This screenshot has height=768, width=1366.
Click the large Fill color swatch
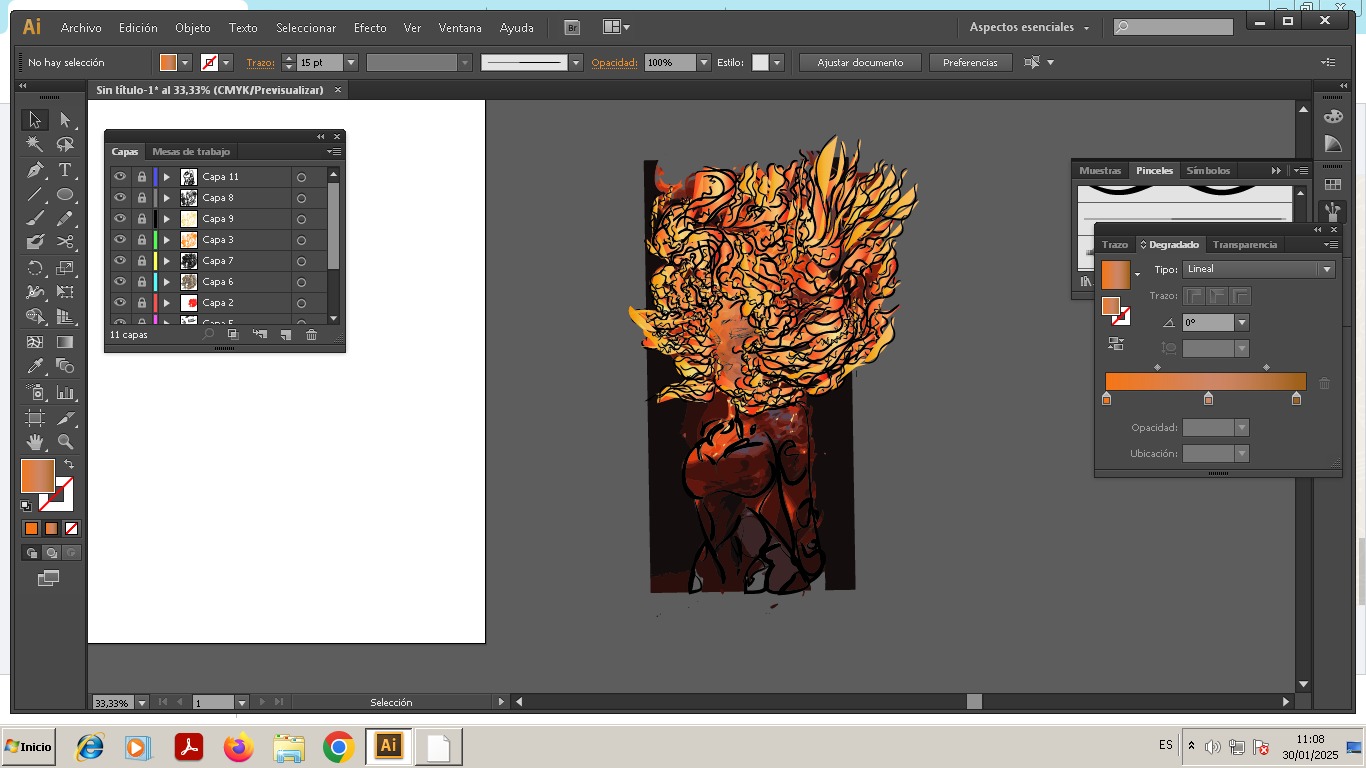point(38,476)
